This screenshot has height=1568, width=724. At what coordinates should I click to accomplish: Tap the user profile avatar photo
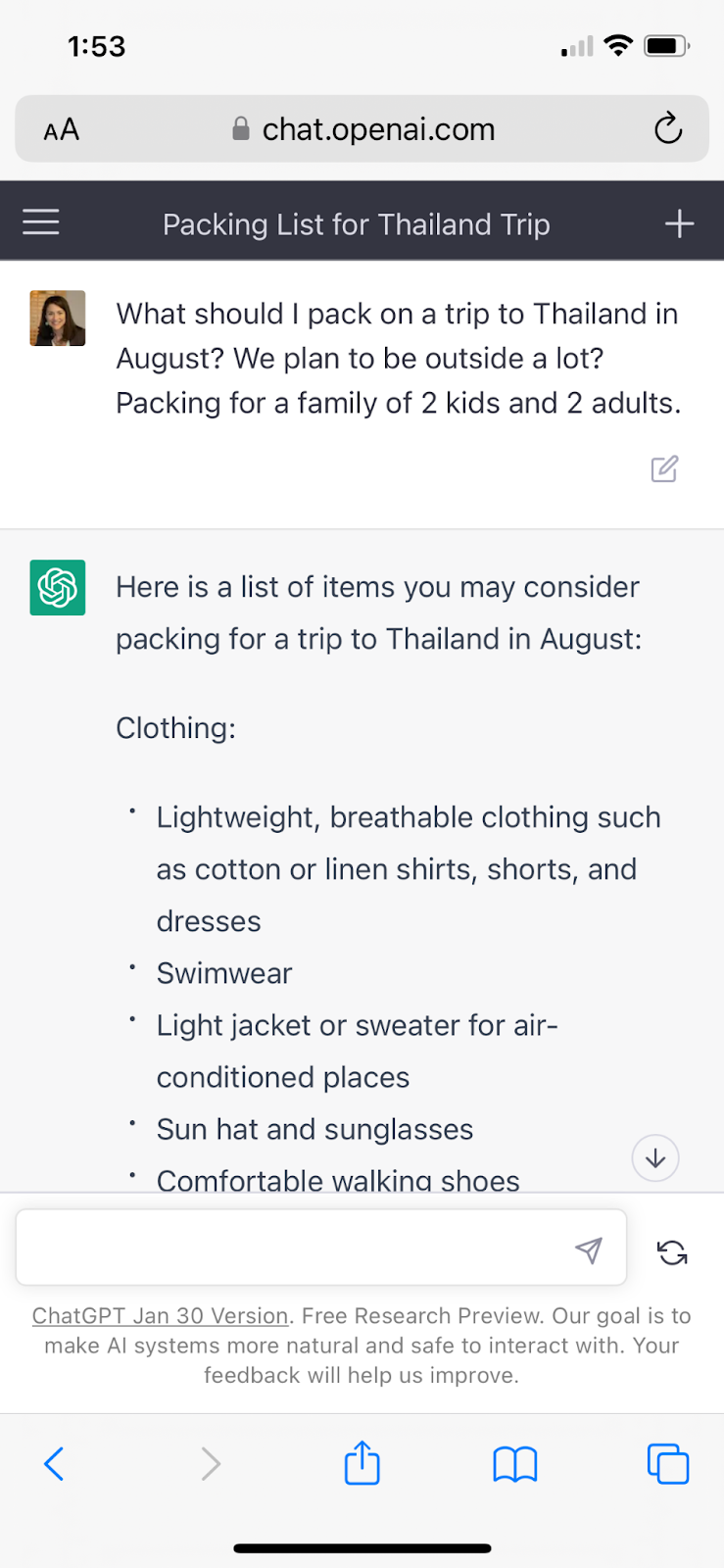point(58,318)
